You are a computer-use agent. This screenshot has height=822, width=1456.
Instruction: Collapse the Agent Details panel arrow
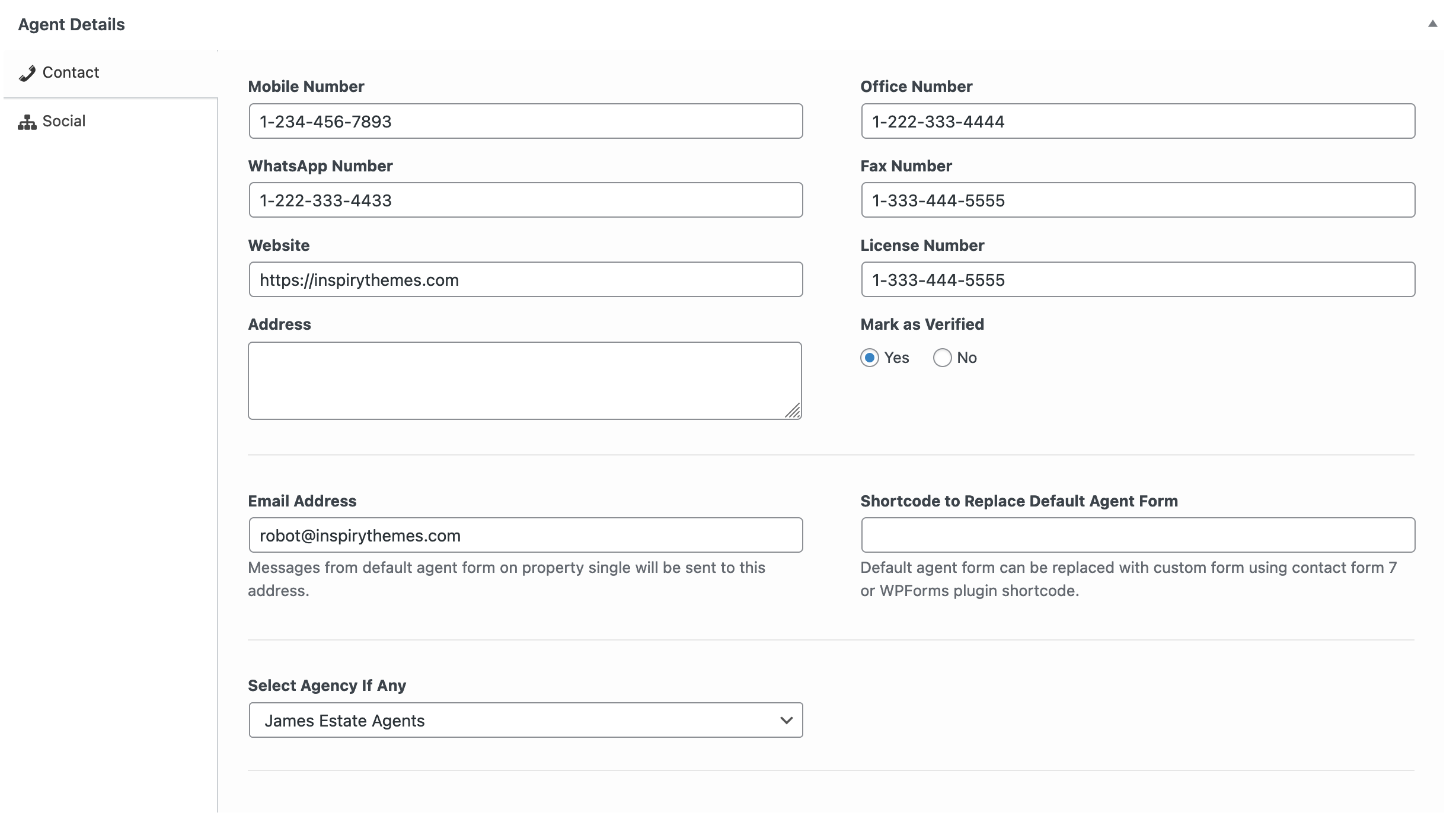1432,24
